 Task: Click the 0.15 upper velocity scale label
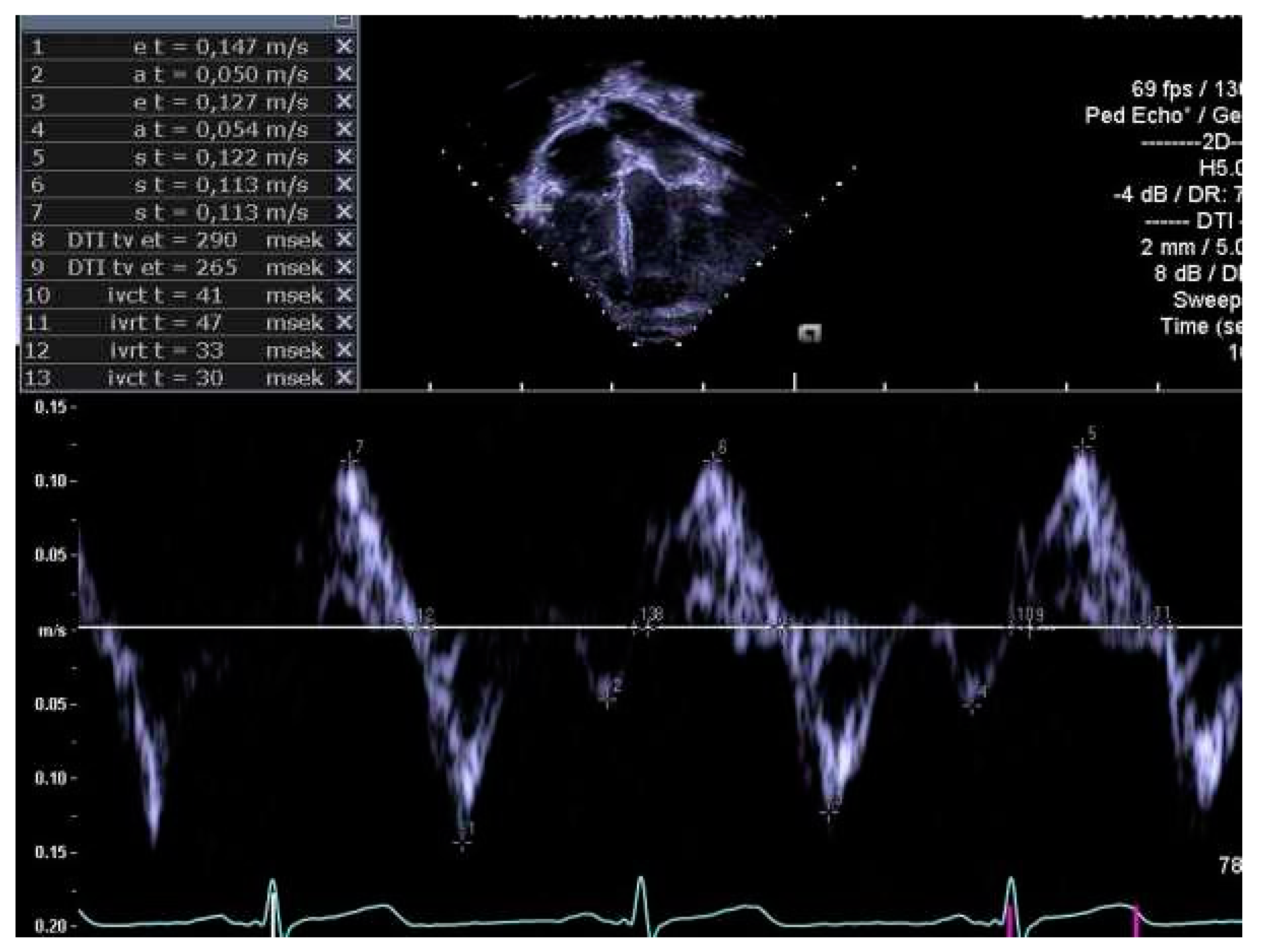click(x=51, y=407)
